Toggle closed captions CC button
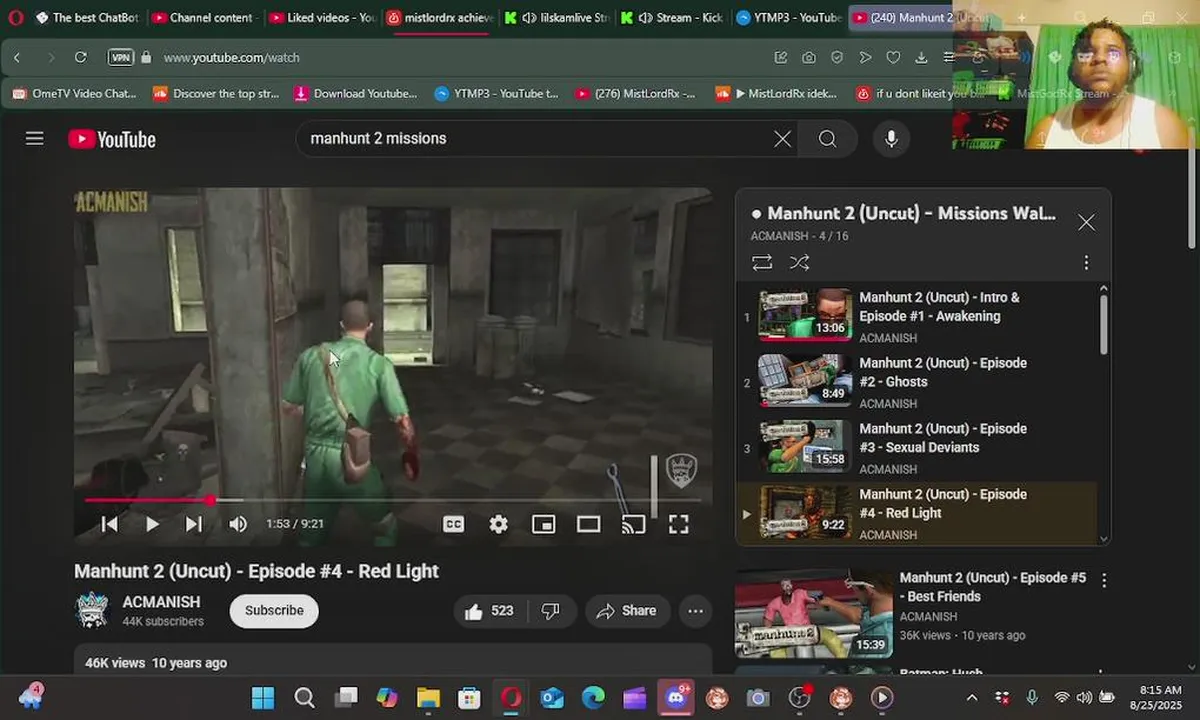This screenshot has height=720, width=1200. click(454, 524)
